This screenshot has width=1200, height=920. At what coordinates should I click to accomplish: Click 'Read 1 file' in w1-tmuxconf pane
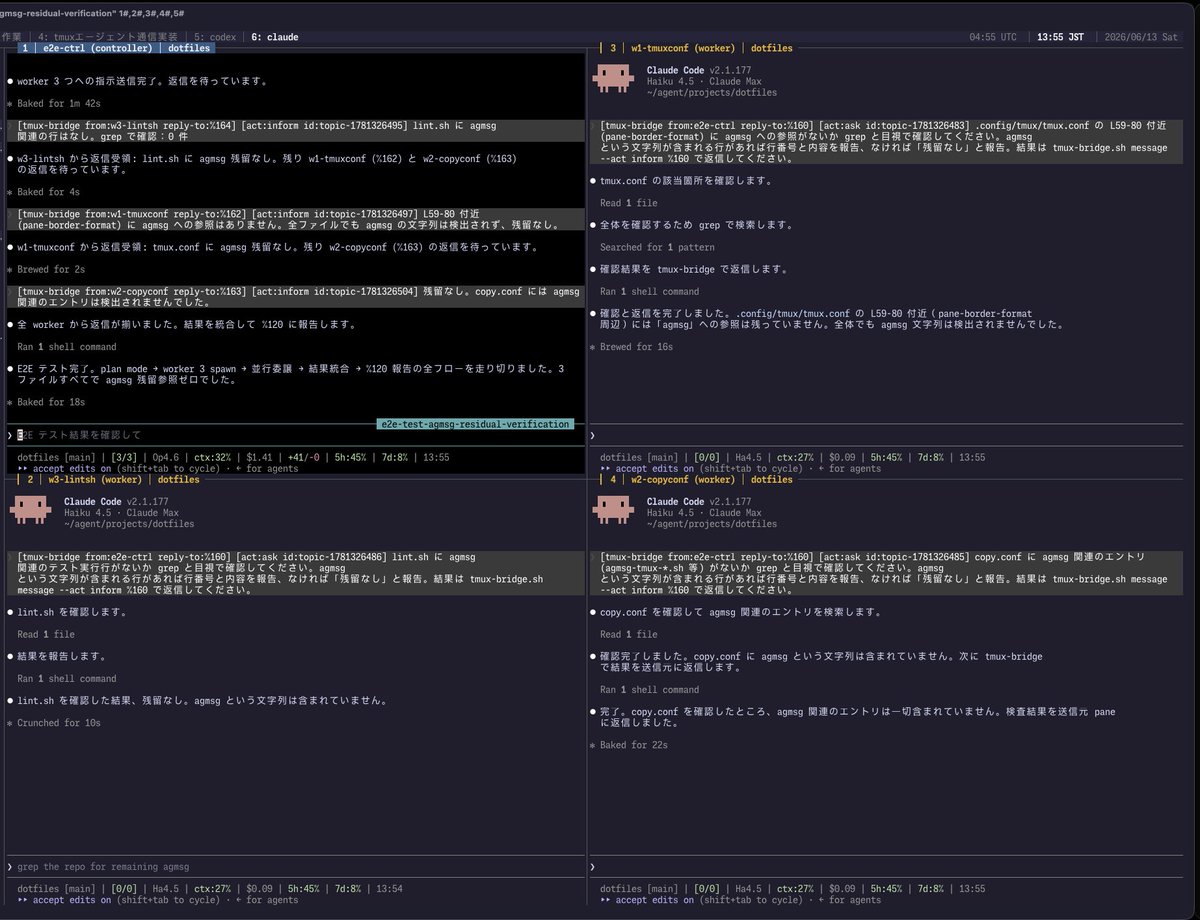click(629, 203)
